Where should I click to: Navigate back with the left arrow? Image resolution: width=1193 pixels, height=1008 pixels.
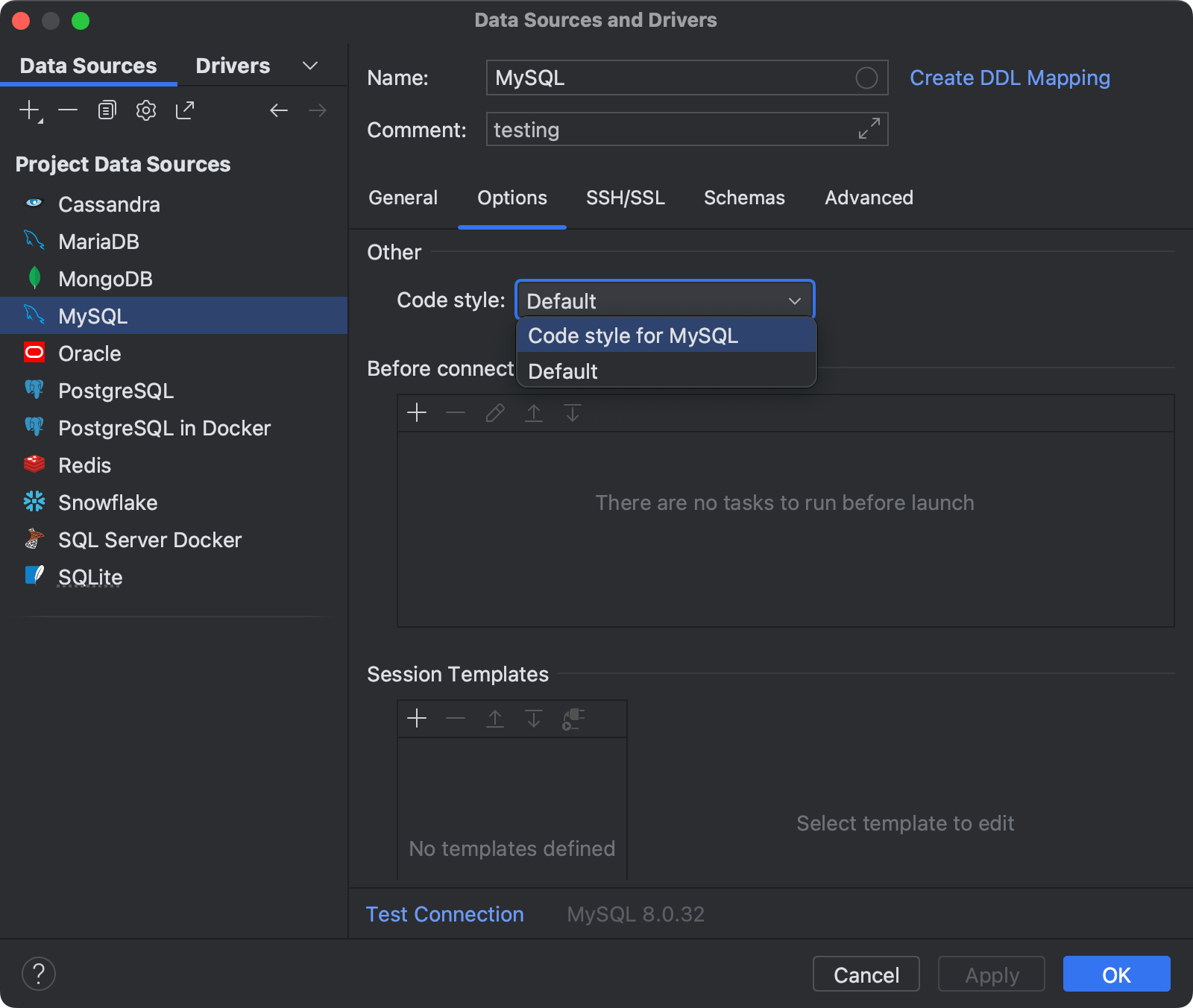pos(279,110)
